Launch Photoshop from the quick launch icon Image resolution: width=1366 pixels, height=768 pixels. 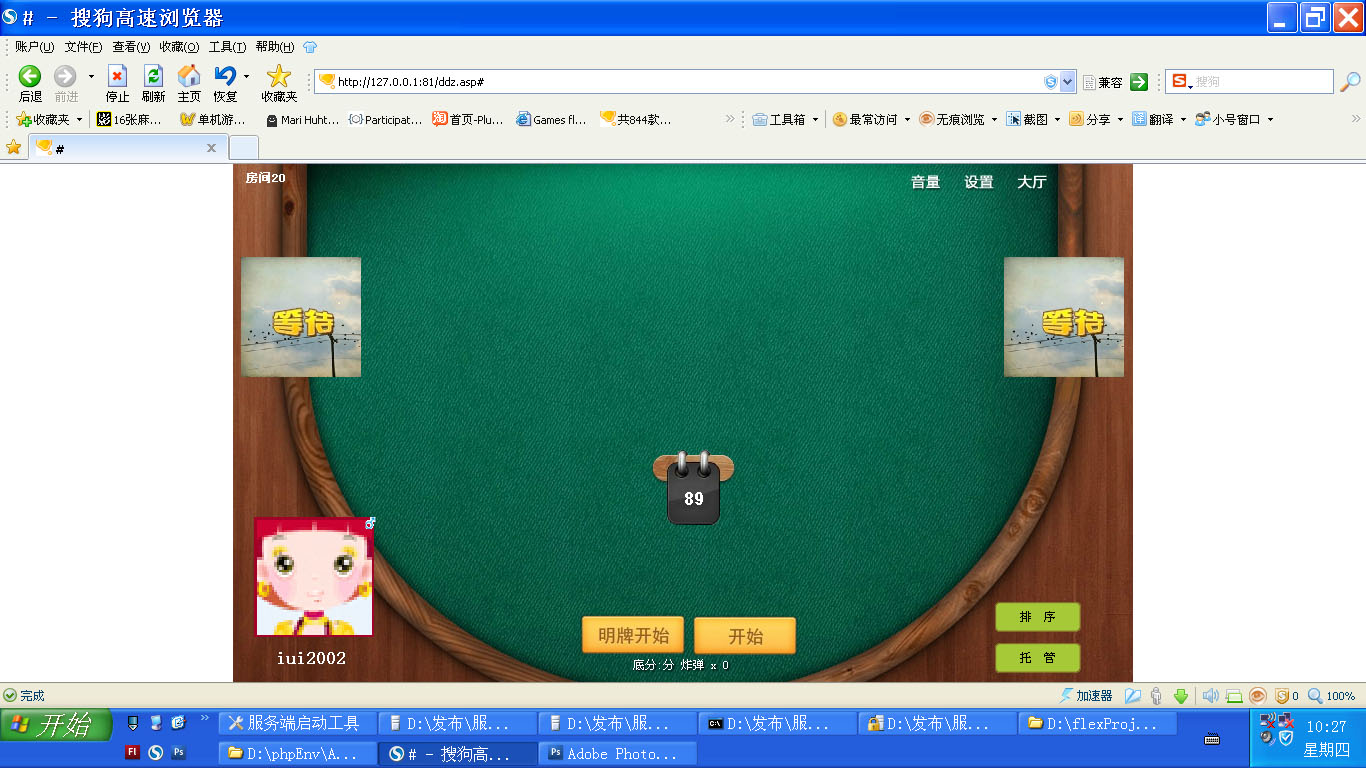(179, 753)
